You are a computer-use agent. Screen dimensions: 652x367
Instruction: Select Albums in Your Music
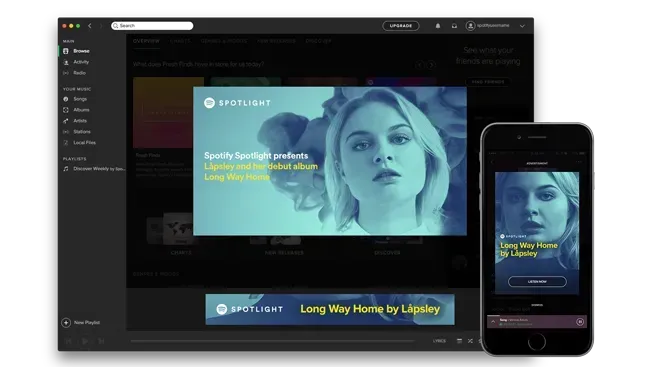coord(81,110)
